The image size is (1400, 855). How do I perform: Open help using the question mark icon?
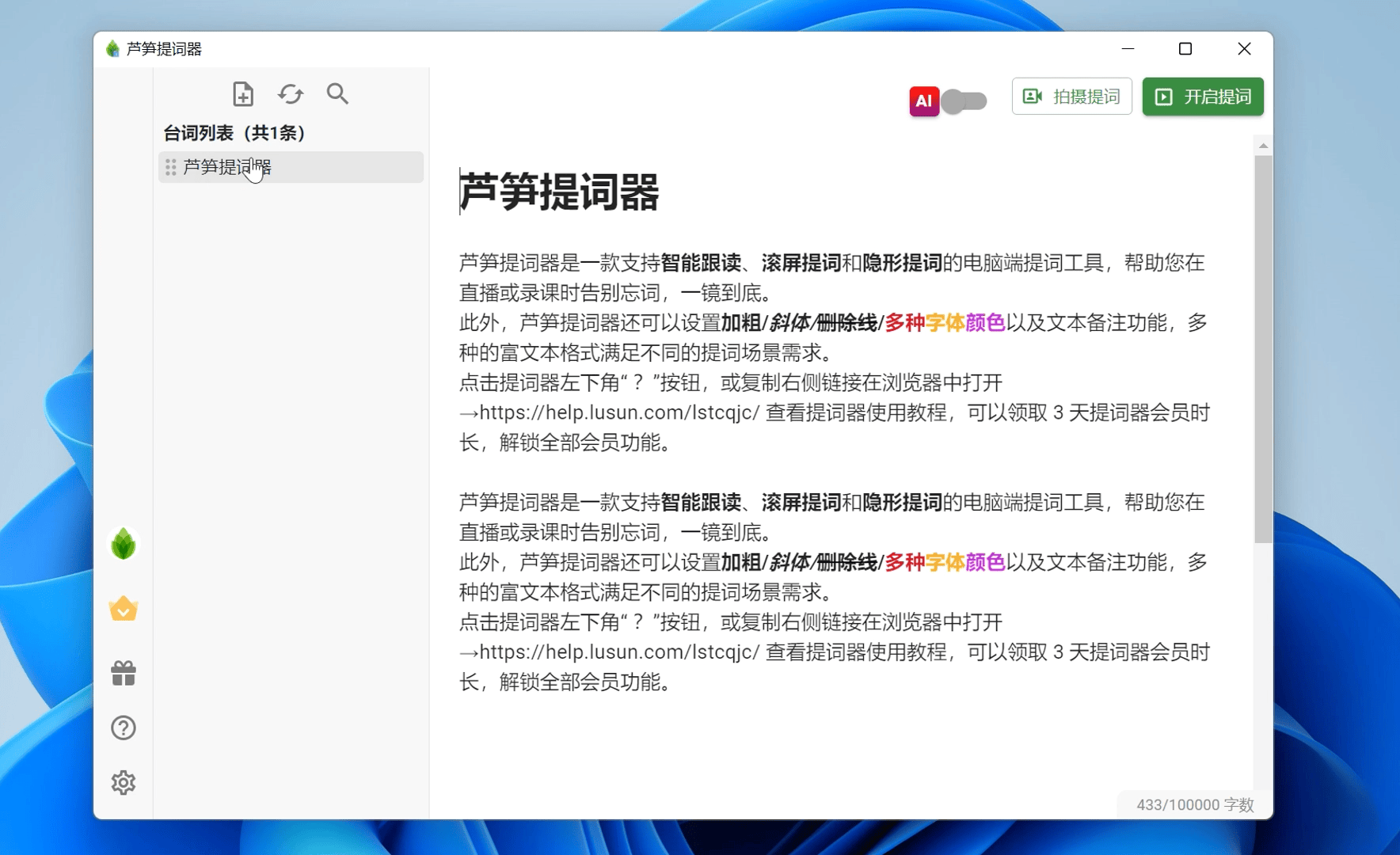coord(123,728)
